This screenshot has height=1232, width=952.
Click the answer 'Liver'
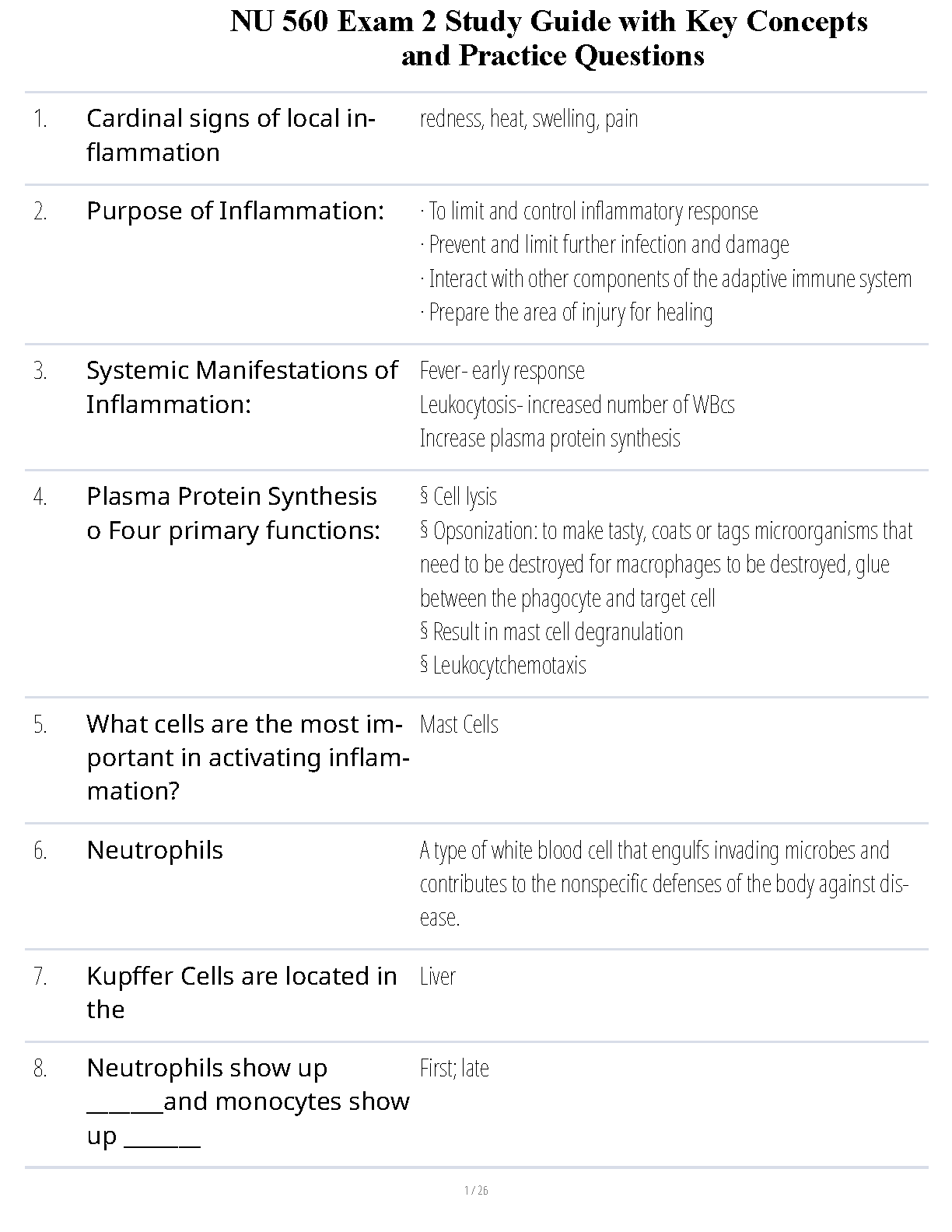[438, 977]
